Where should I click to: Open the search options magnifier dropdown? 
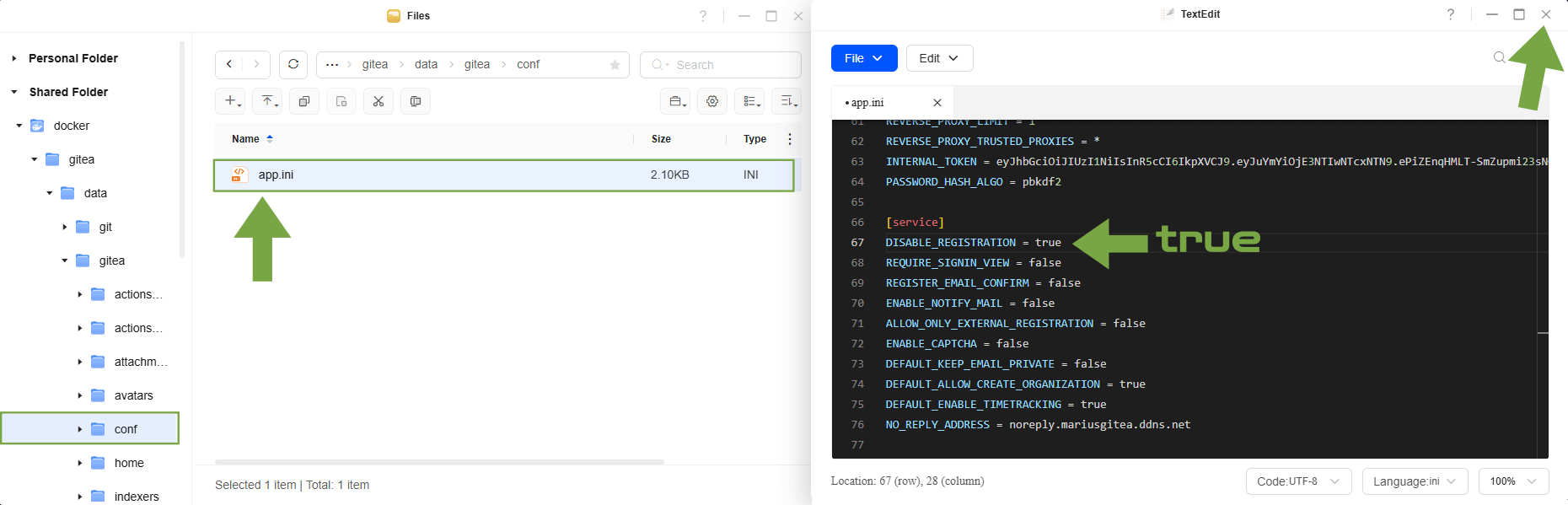click(x=659, y=65)
